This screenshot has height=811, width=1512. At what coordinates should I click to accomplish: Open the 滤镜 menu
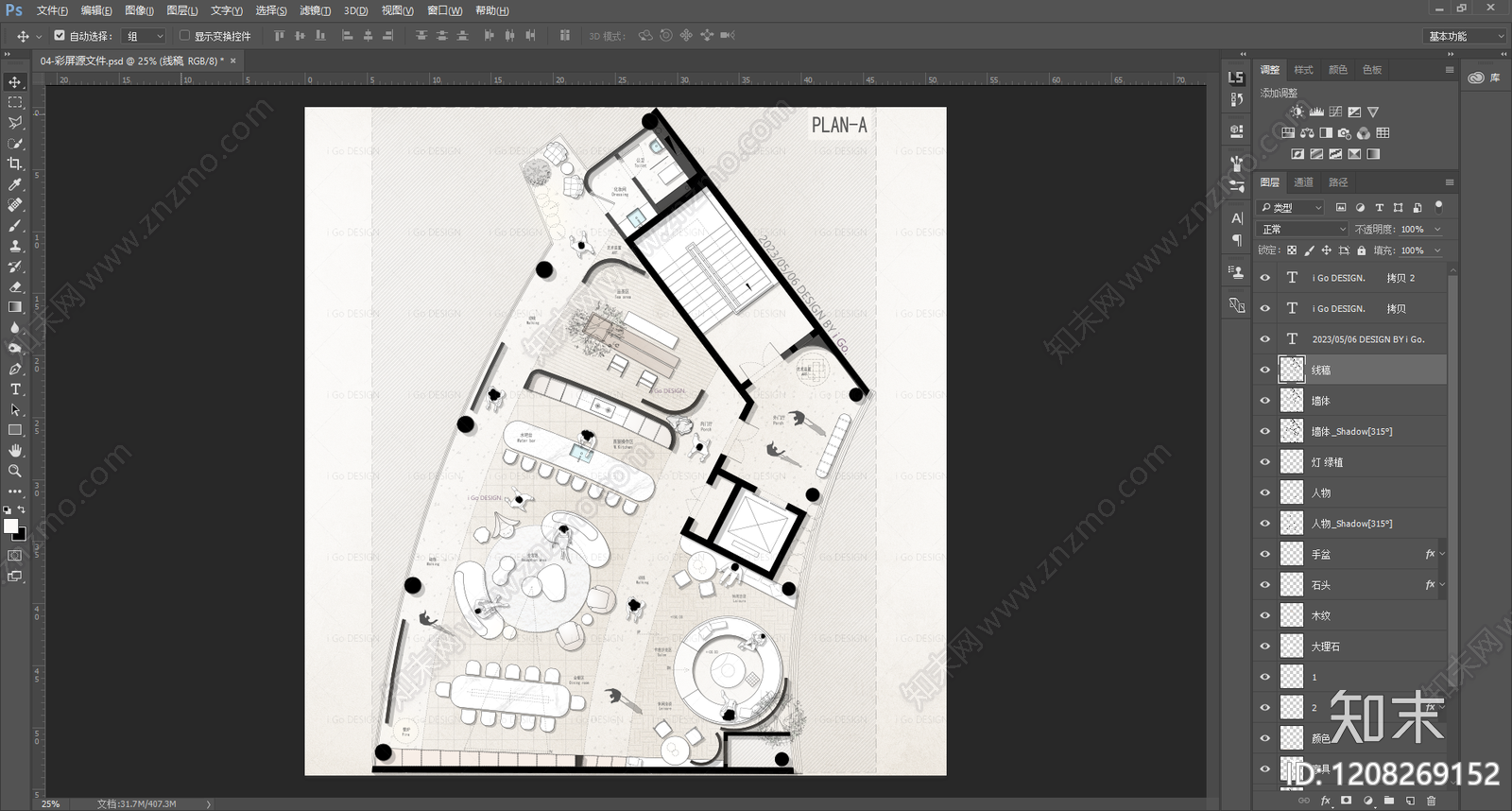pos(315,10)
